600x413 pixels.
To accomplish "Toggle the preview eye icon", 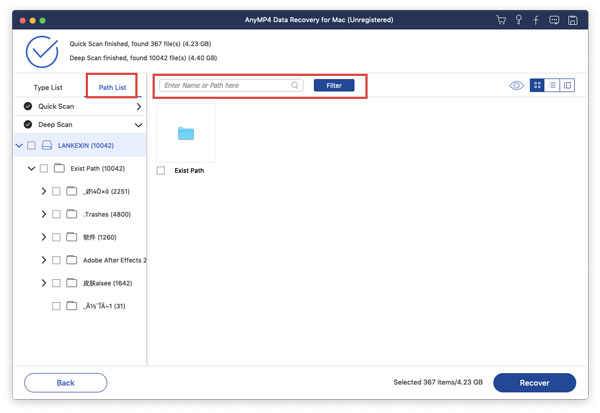I will coord(517,85).
